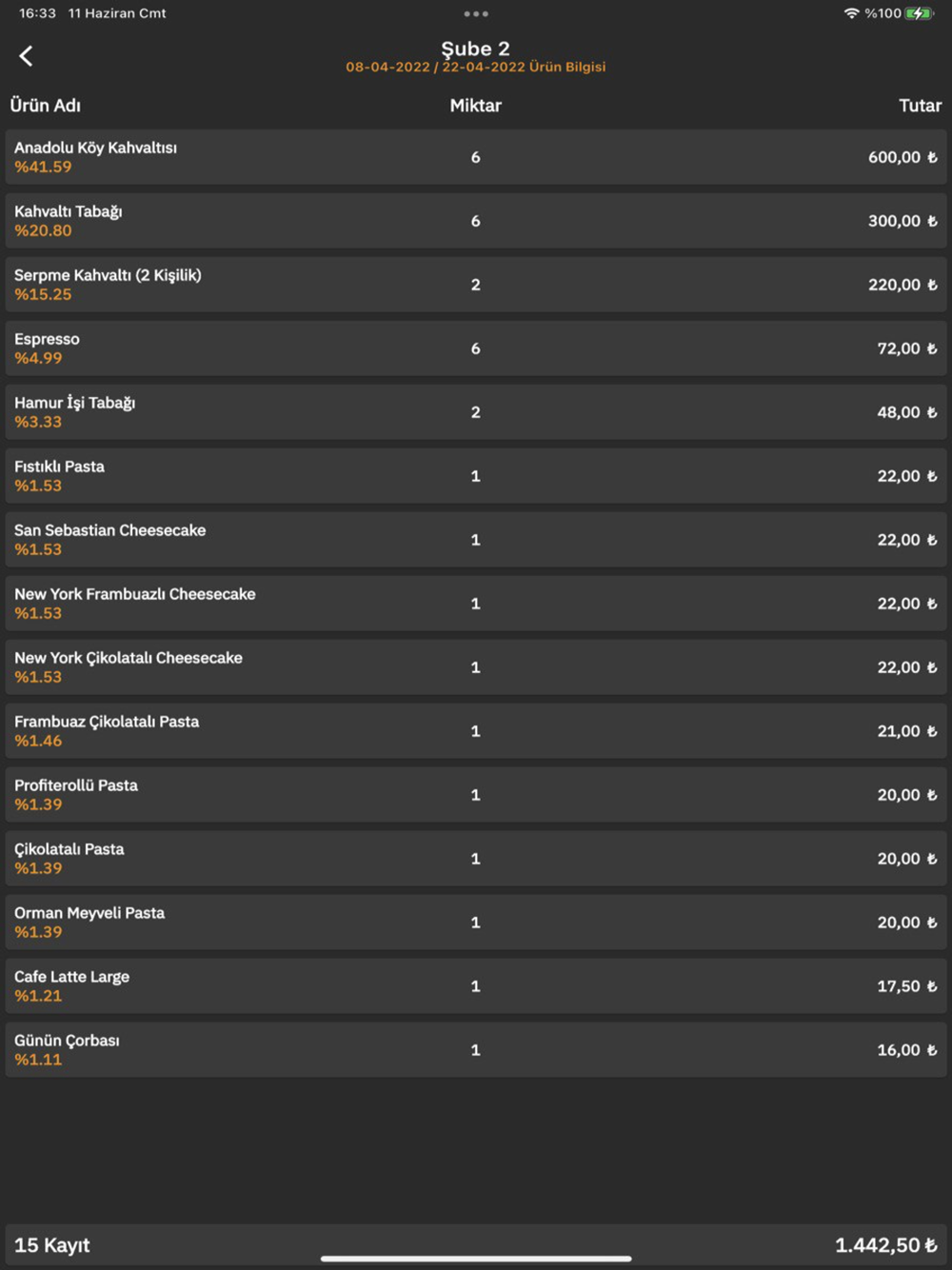Tap the Wi-Fi status icon
This screenshot has width=952, height=1270.
pos(851,13)
